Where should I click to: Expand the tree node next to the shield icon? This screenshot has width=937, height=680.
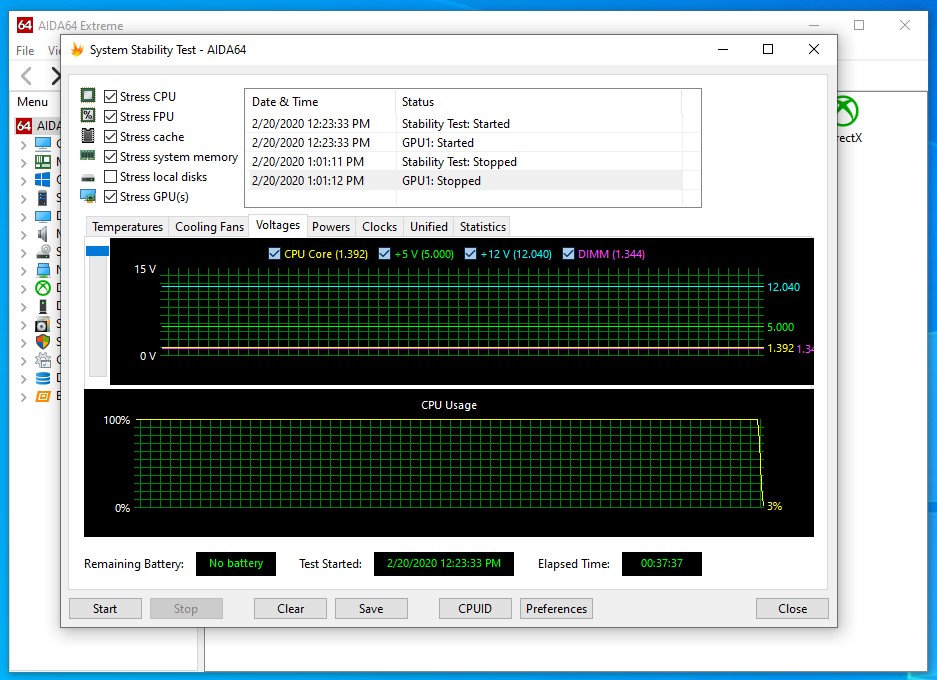(x=24, y=342)
